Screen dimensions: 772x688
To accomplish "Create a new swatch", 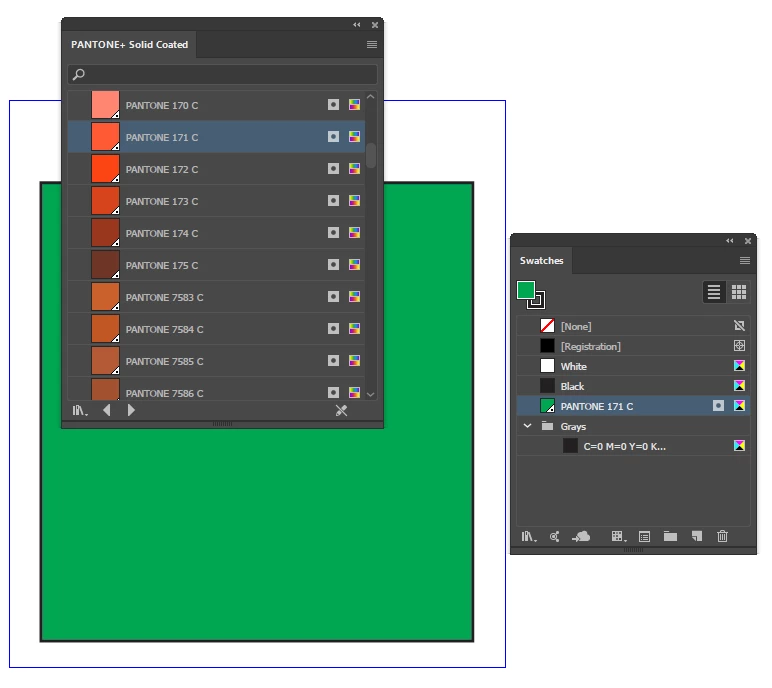I will click(697, 536).
